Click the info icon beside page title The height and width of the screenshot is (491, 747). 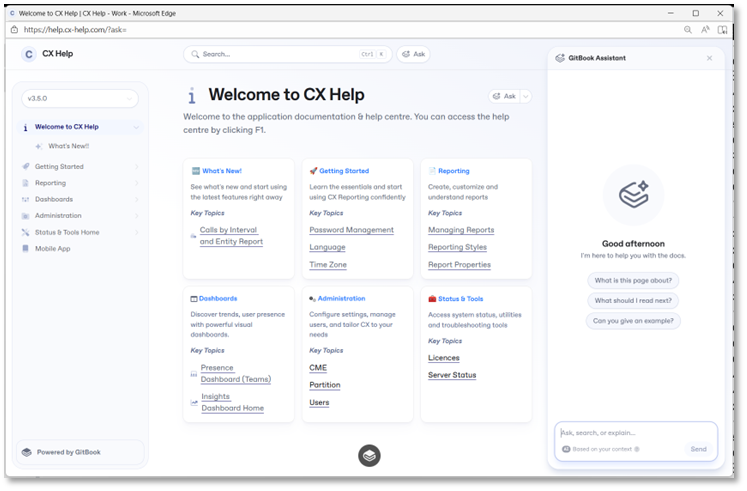coord(192,96)
